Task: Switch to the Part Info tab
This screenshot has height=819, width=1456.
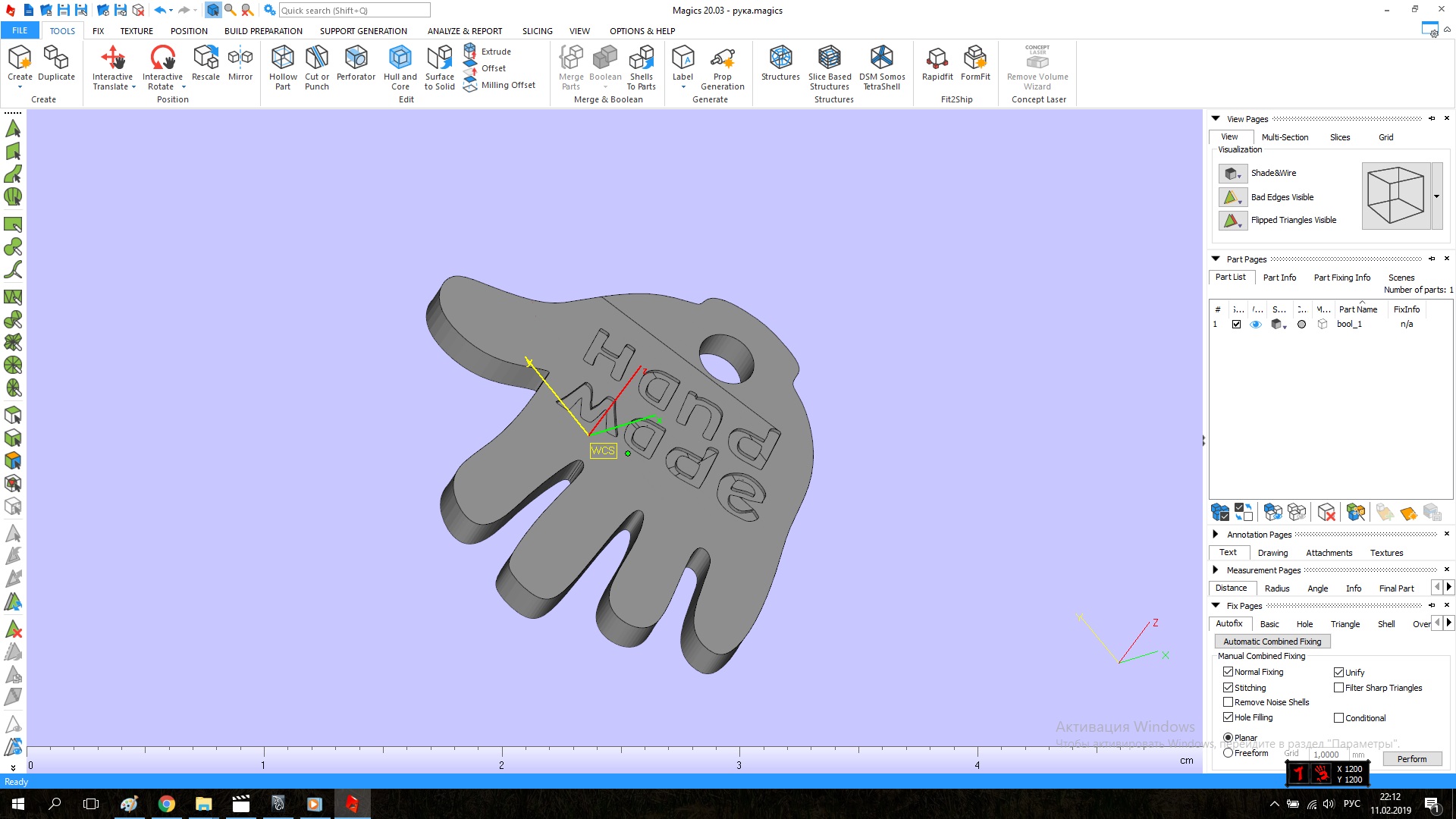Action: (1279, 278)
